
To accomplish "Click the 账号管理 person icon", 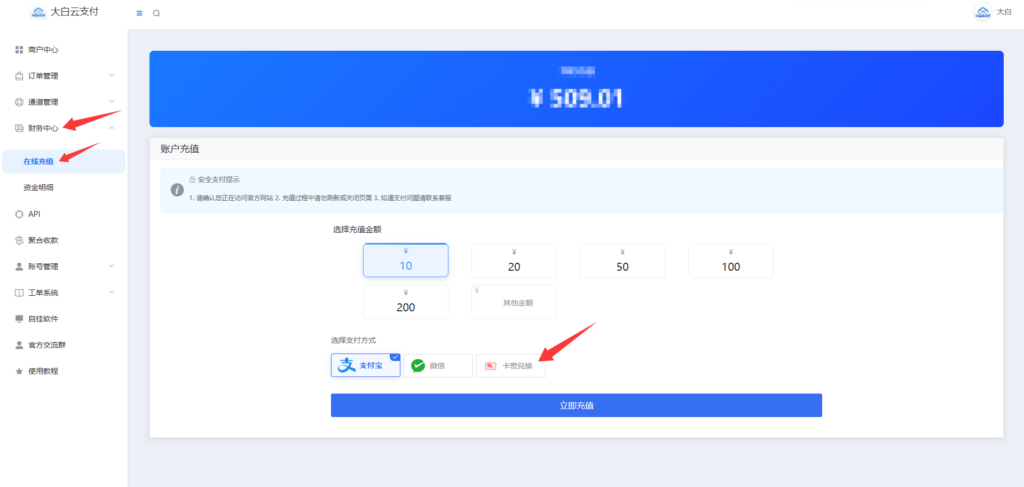I will click(19, 266).
